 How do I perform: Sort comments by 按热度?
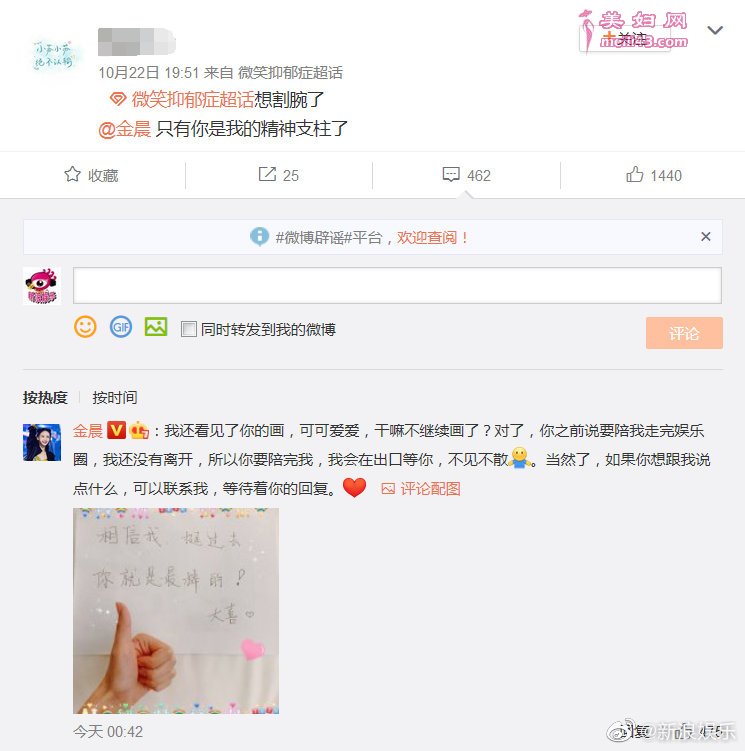point(45,398)
